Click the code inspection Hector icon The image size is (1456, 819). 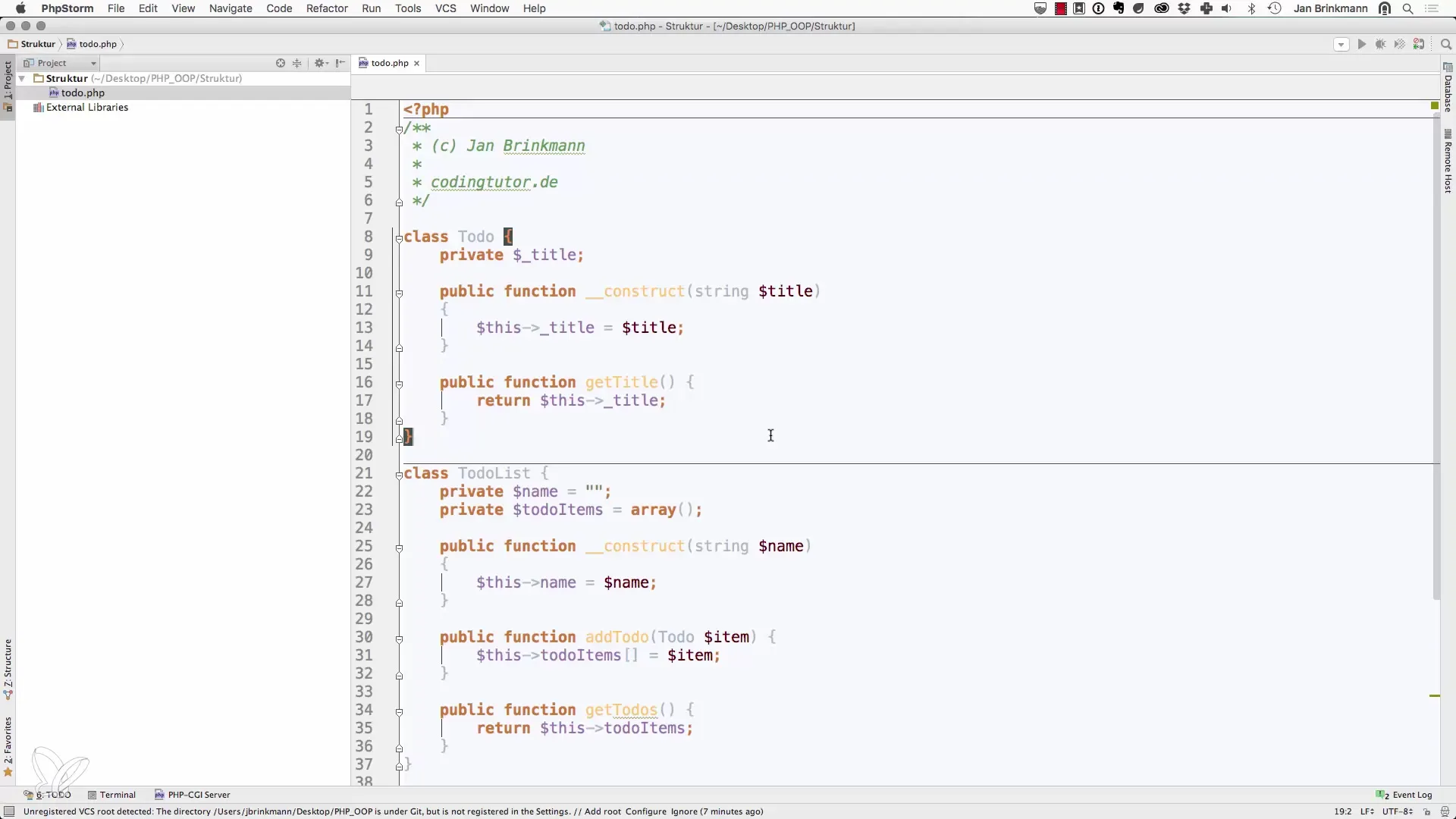point(1445,811)
